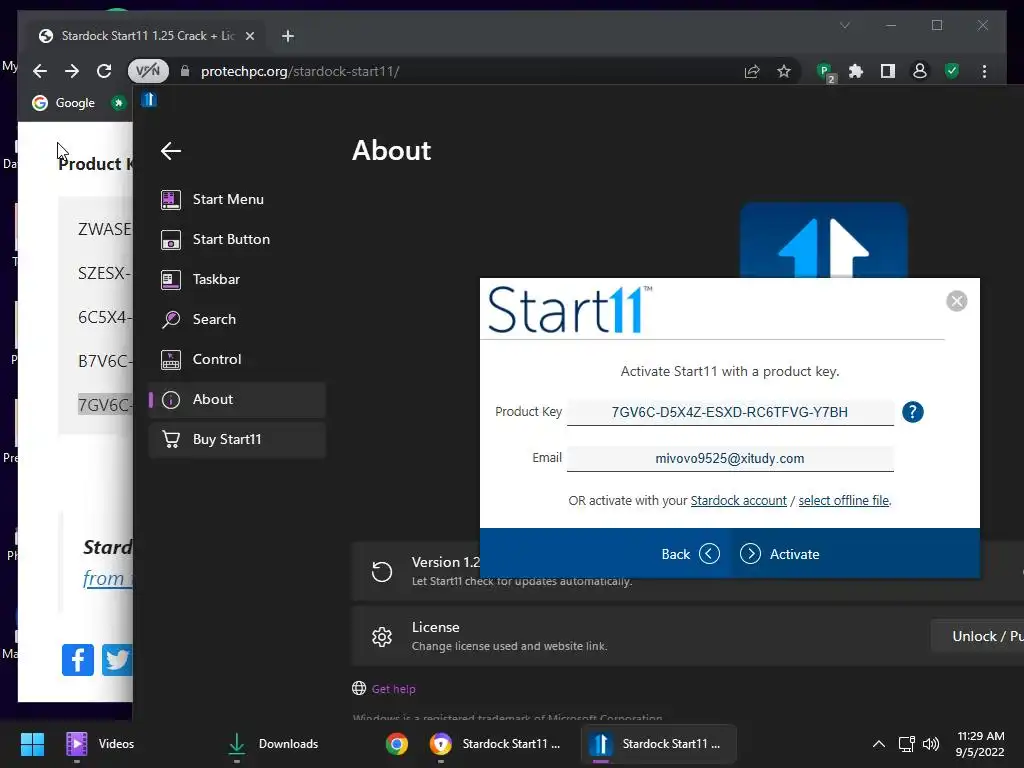Image resolution: width=1024 pixels, height=768 pixels.
Task: Click the share page icon in address bar
Action: pyautogui.click(x=752, y=71)
